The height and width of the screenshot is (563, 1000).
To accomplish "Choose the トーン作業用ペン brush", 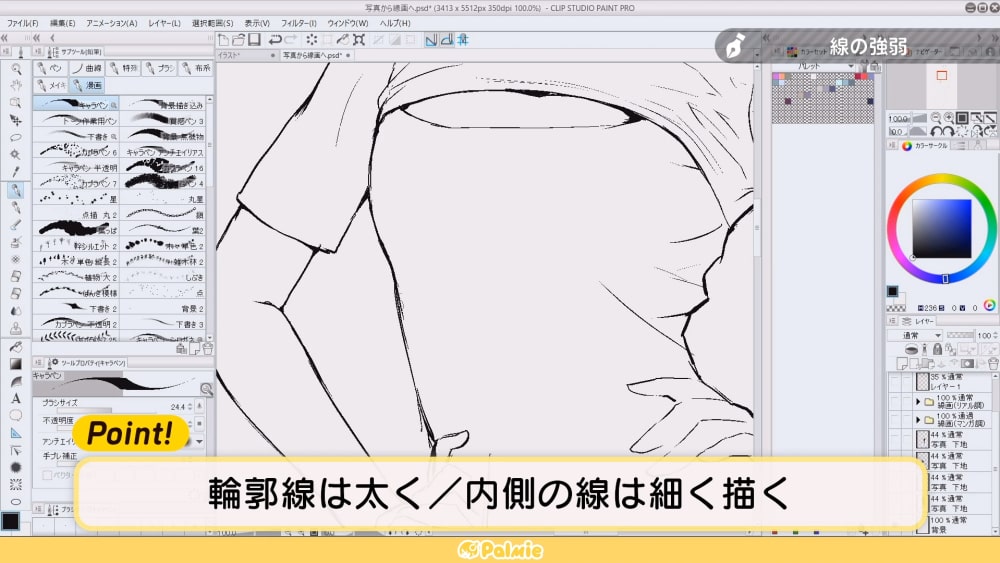I will point(76,120).
